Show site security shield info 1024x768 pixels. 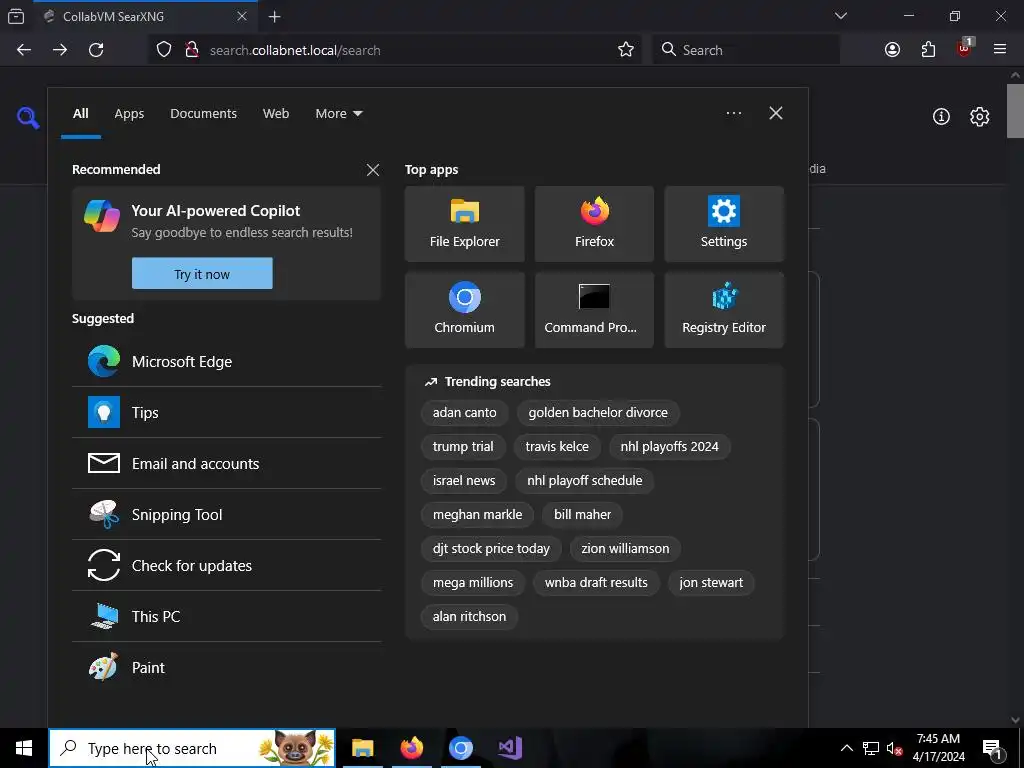164,50
